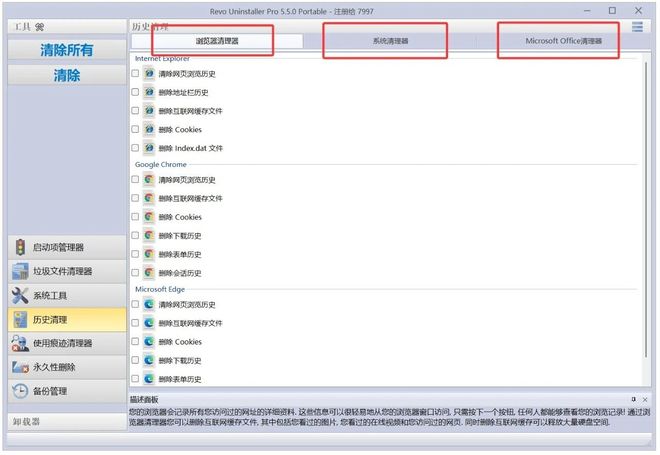Click the IE icon beside 删除地址栏历史
Viewport: 660px width, 455px height.
[x=149, y=92]
